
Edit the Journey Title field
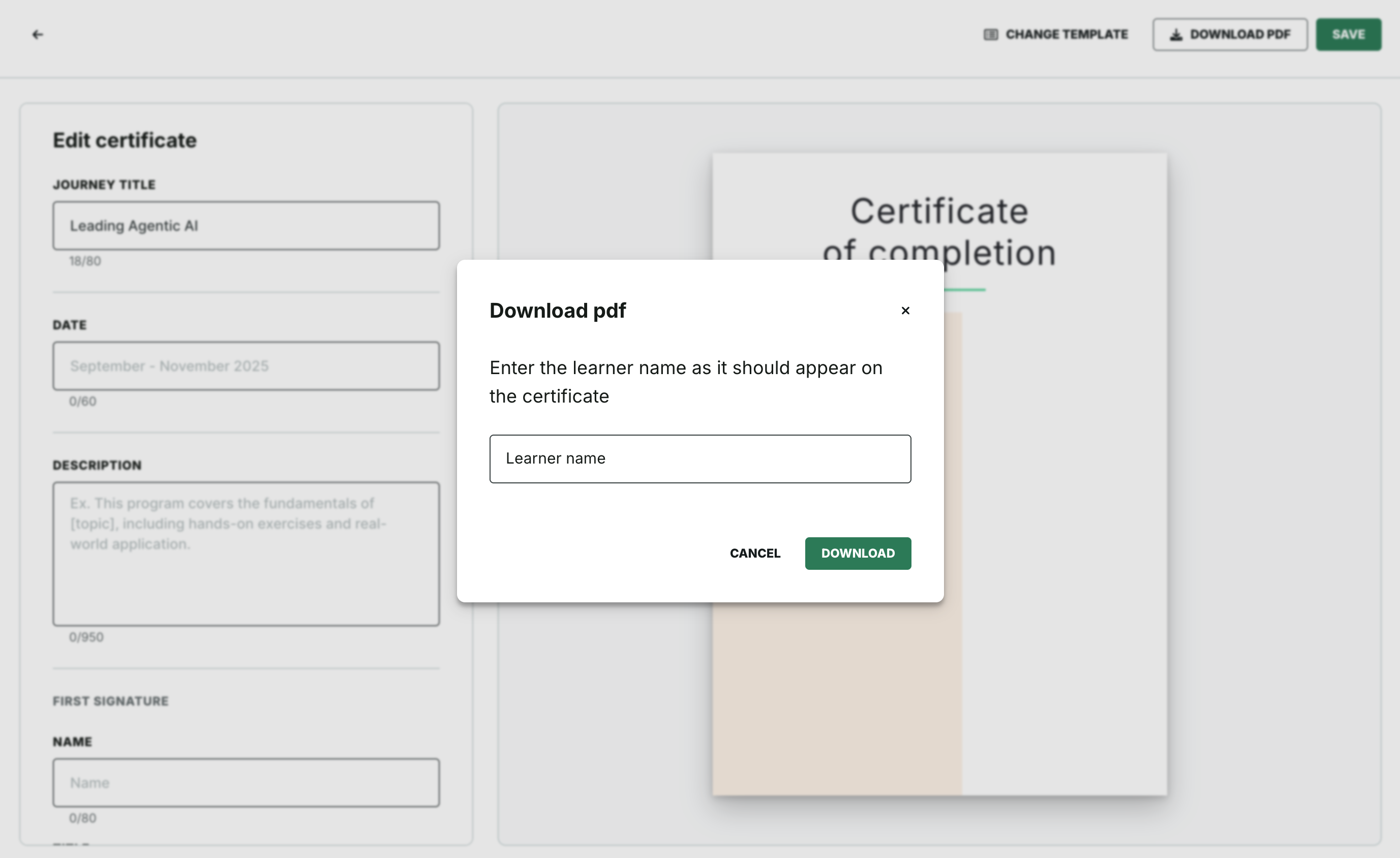246,226
